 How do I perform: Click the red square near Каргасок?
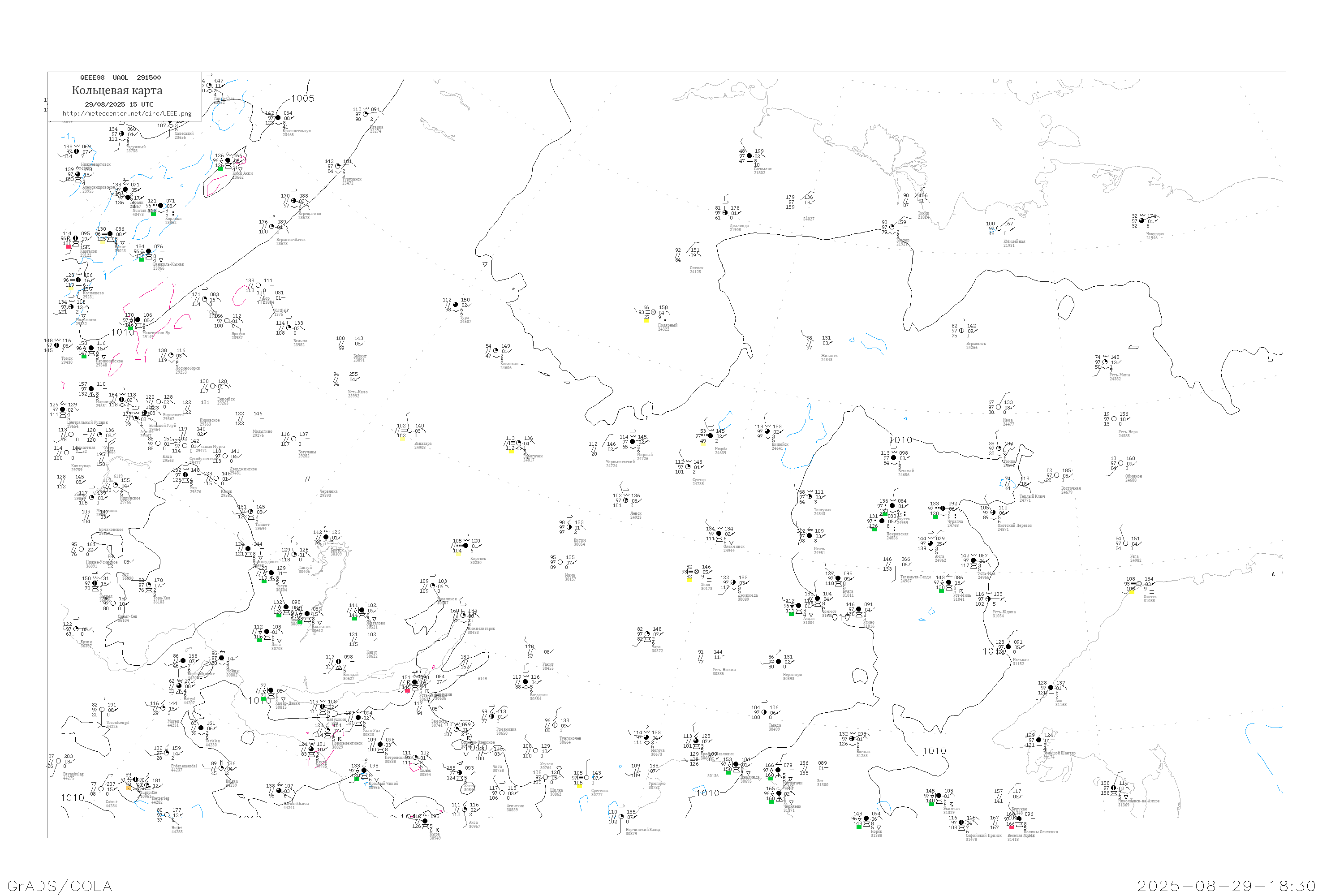(69, 247)
